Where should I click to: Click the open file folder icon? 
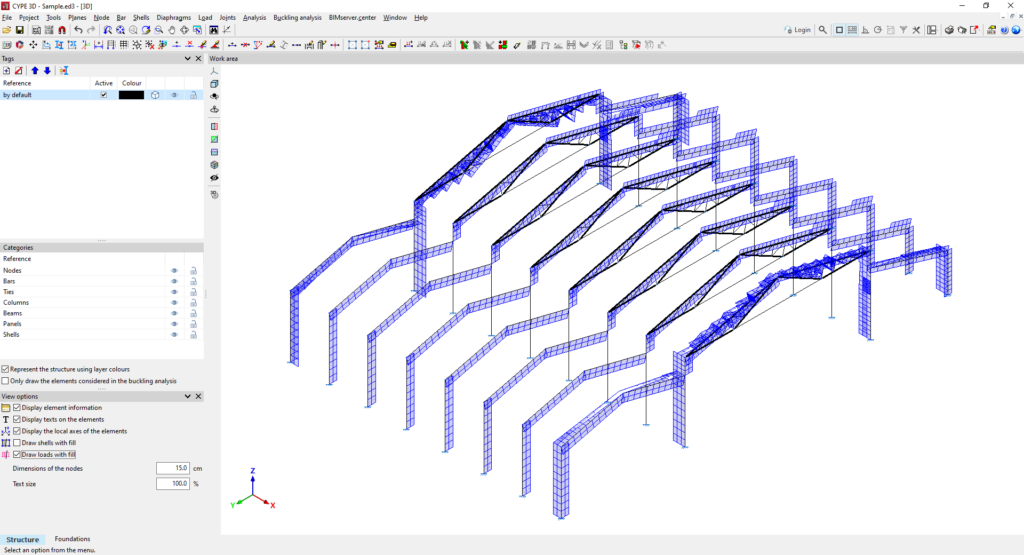pos(7,30)
